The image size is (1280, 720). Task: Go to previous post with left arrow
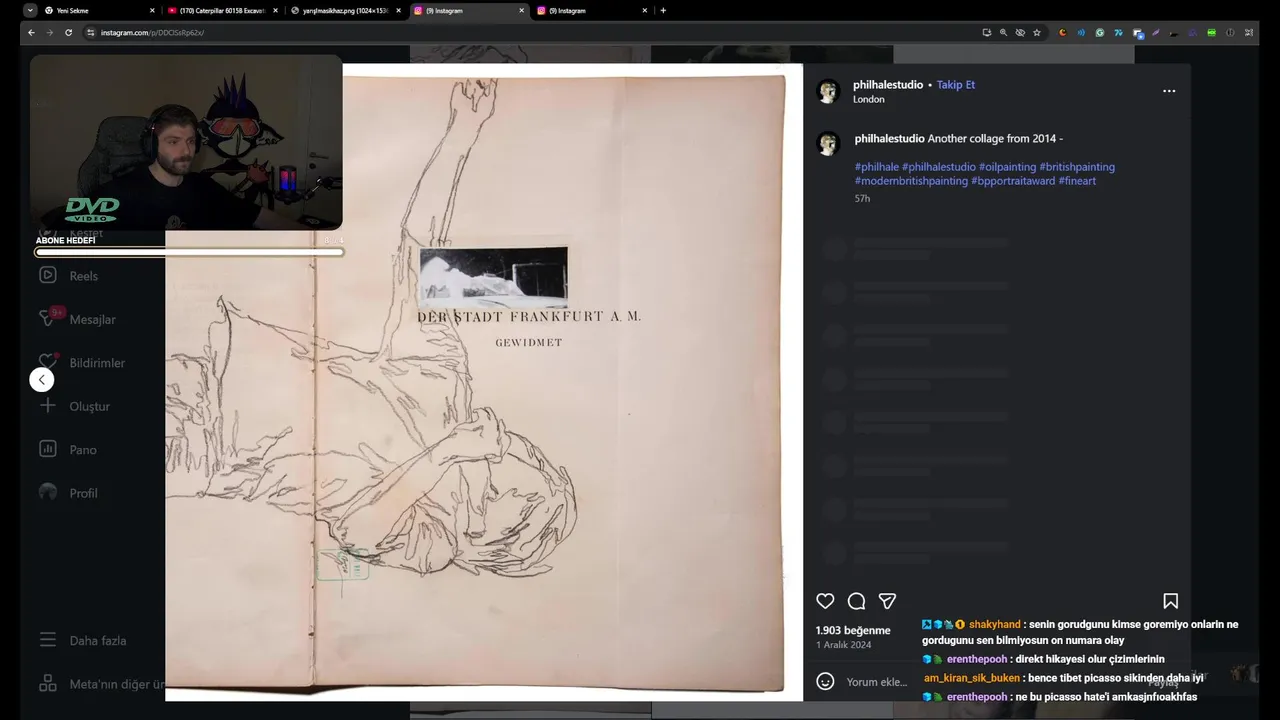click(x=41, y=380)
